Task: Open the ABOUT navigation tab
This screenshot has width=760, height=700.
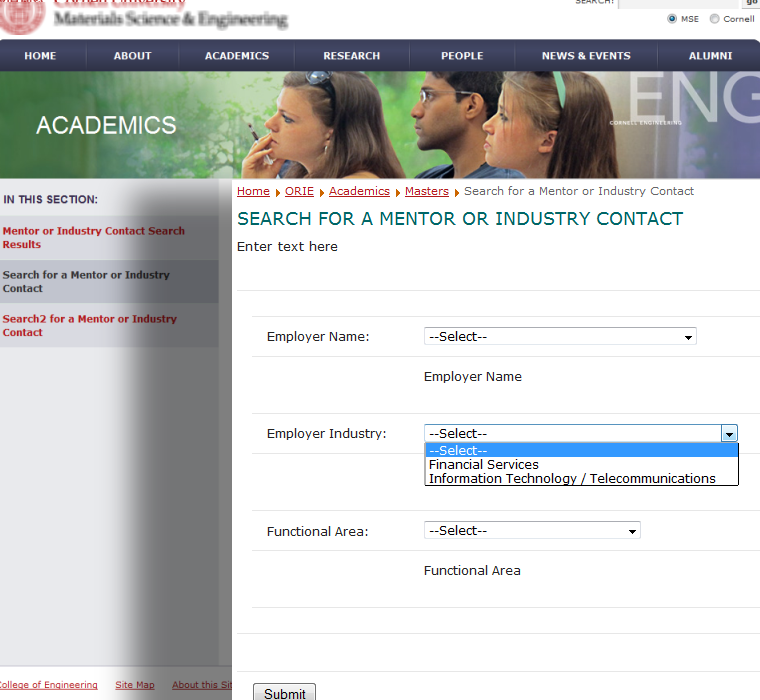Action: pyautogui.click(x=132, y=56)
